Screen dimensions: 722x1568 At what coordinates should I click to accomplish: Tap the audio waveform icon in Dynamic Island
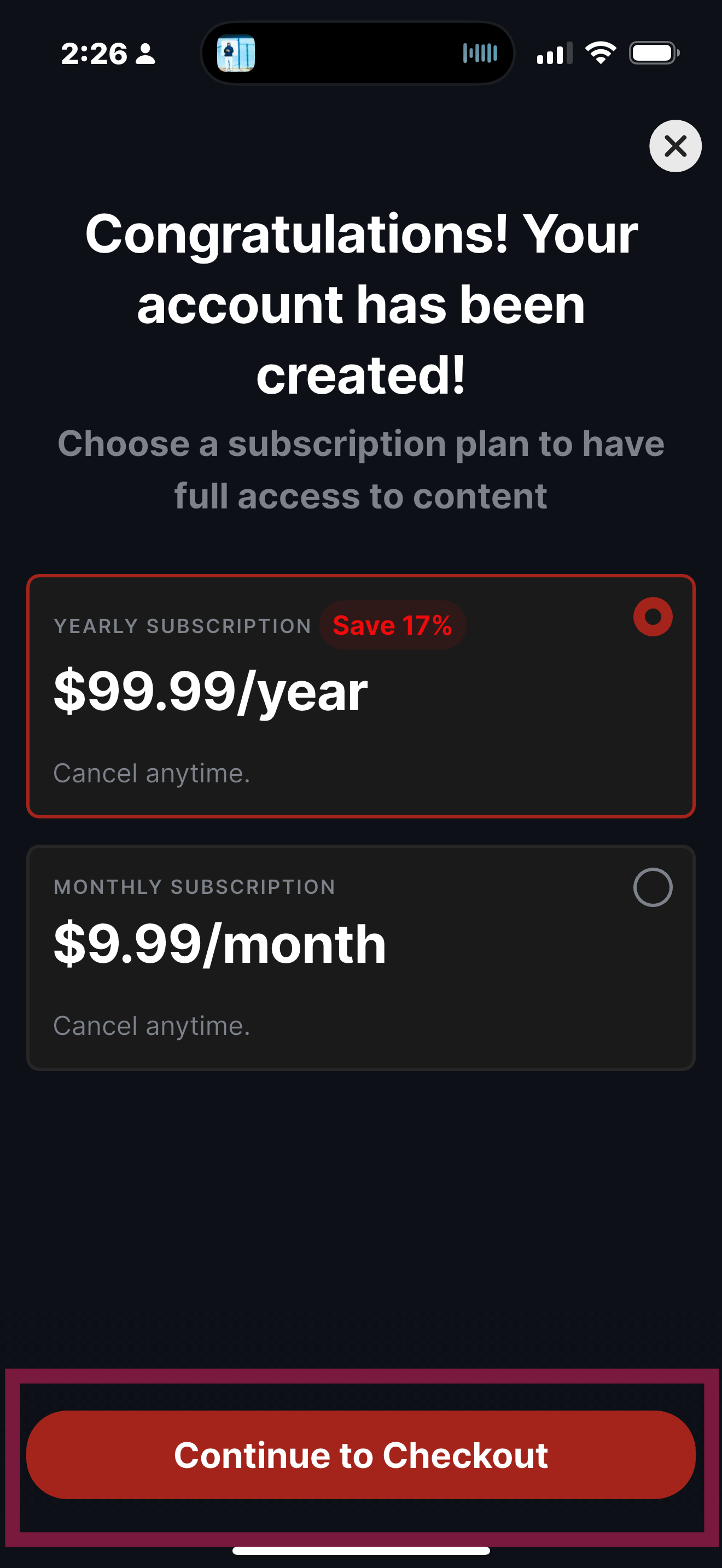pyautogui.click(x=480, y=53)
